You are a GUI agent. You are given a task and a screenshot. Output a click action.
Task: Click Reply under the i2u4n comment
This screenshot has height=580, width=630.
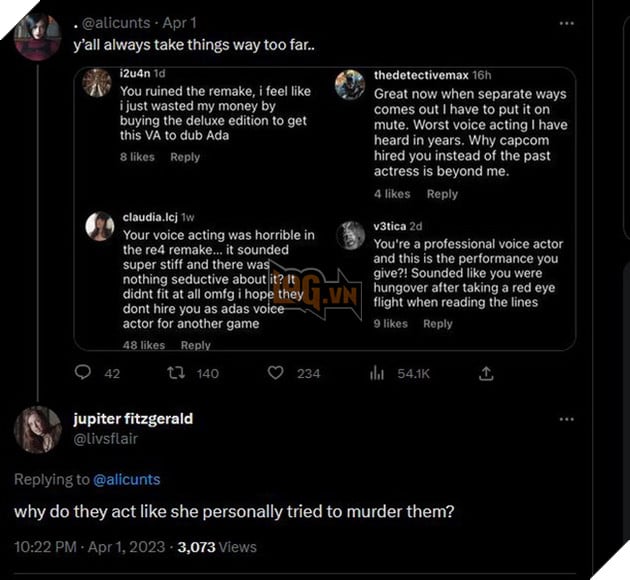pos(185,157)
